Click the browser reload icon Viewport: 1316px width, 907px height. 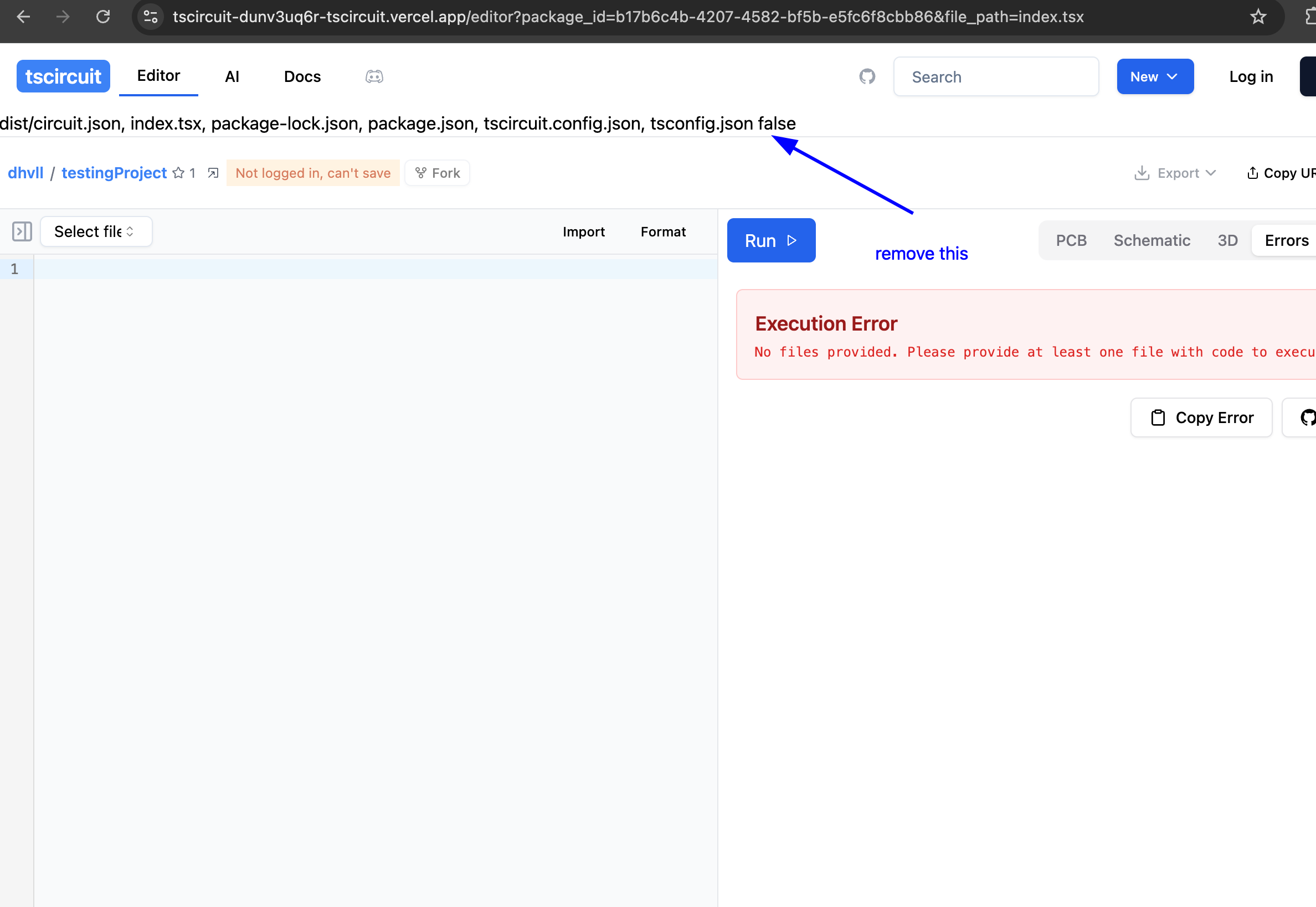click(103, 17)
